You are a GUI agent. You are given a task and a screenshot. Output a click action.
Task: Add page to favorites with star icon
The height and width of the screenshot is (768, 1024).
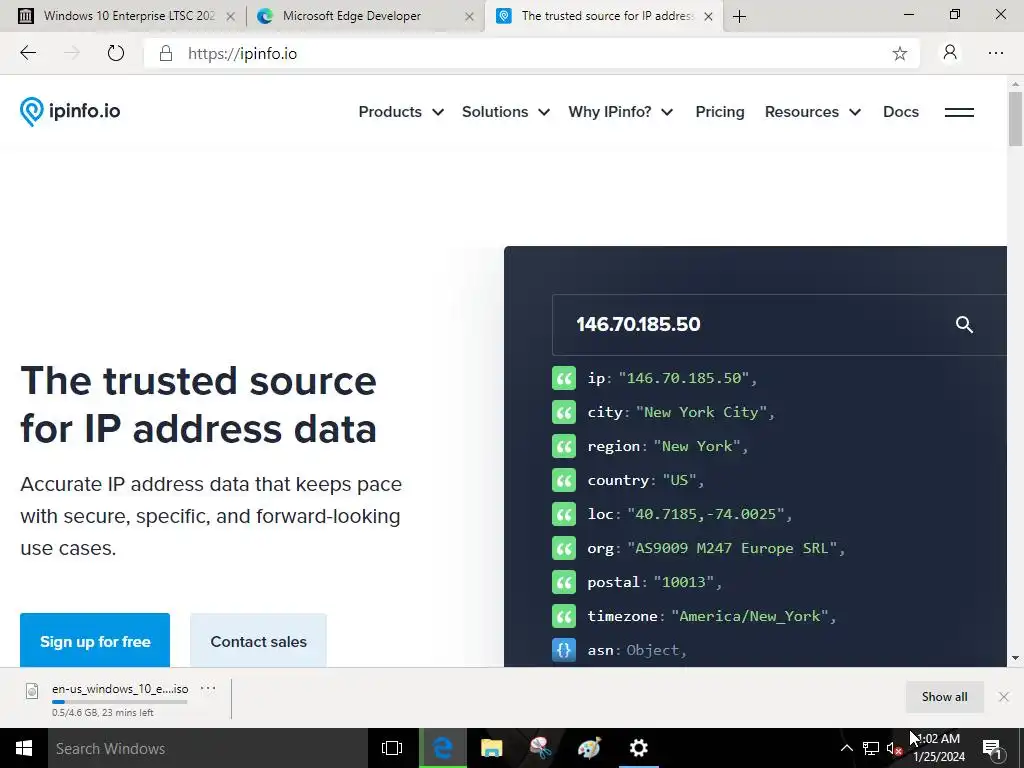899,54
